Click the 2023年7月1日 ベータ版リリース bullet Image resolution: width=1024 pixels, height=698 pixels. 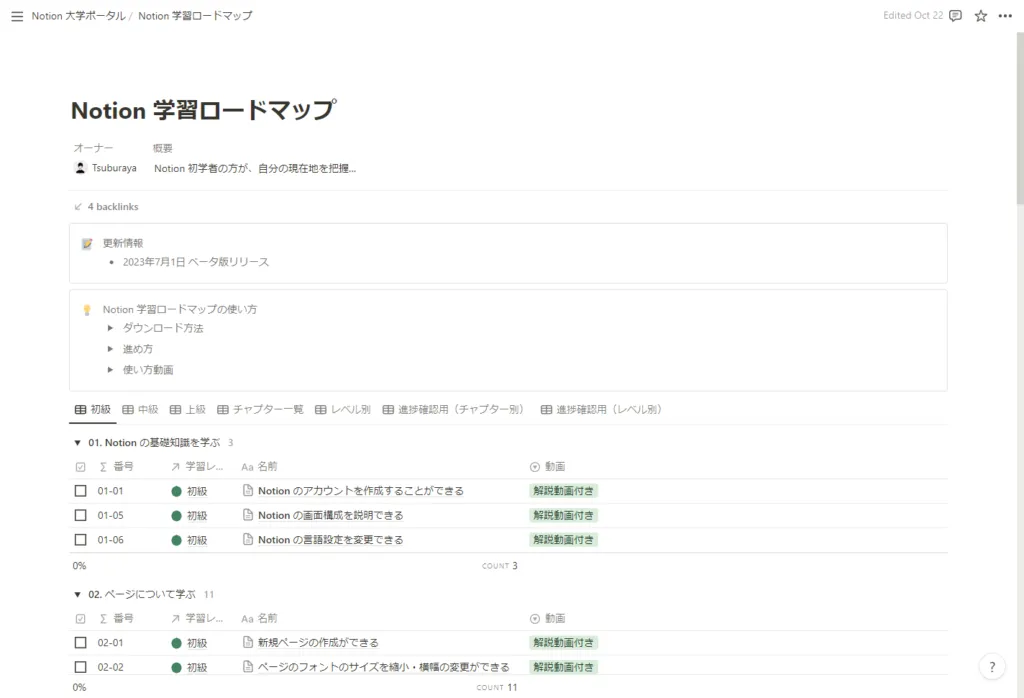point(196,262)
